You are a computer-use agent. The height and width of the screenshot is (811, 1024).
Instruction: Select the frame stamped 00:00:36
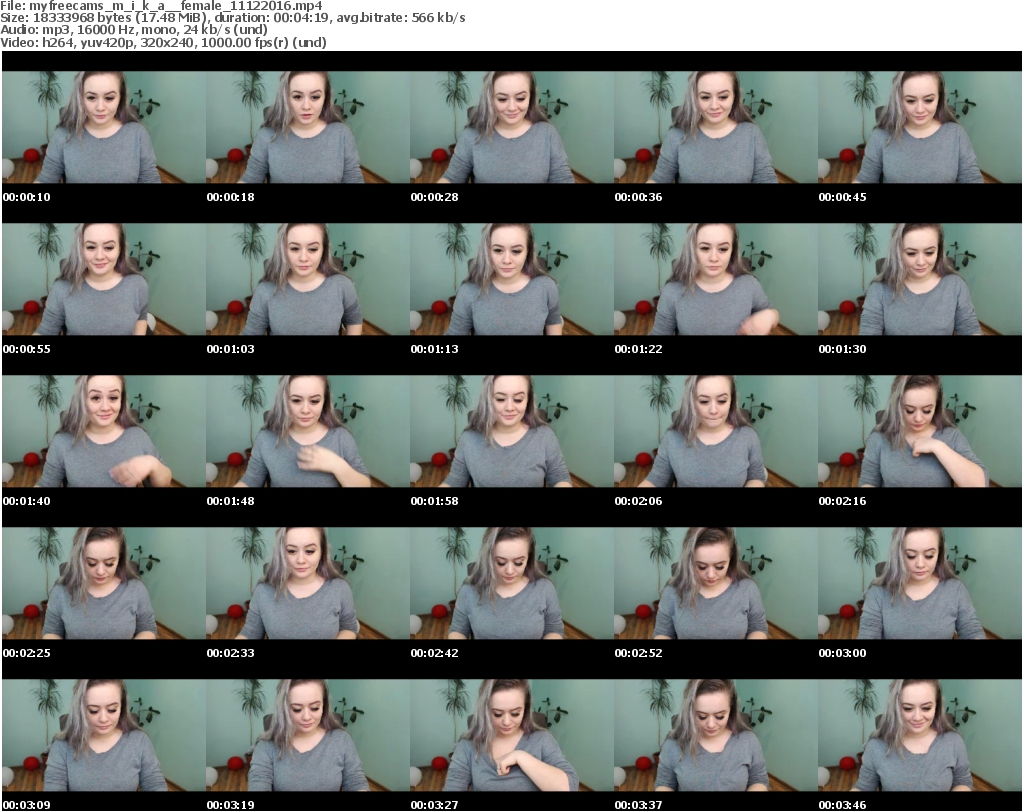[x=716, y=127]
